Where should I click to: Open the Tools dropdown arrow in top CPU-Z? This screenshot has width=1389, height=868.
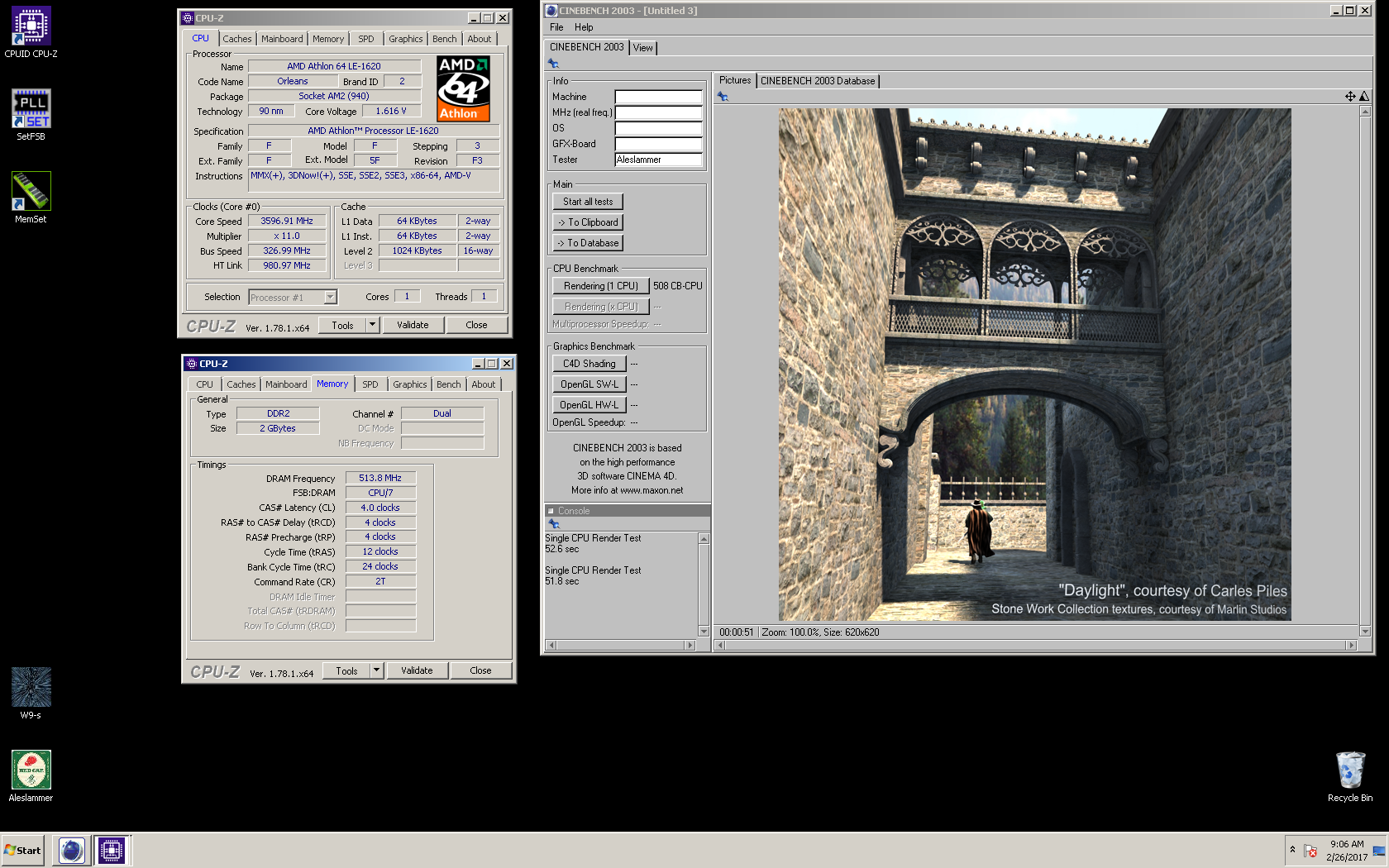pyautogui.click(x=372, y=325)
